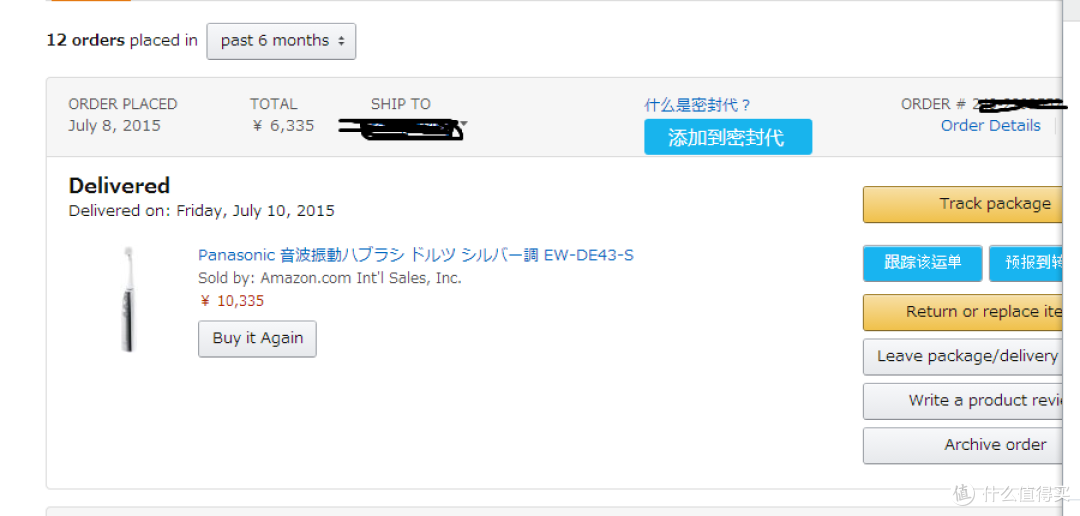Click the 预报到转运 button

tap(1026, 262)
